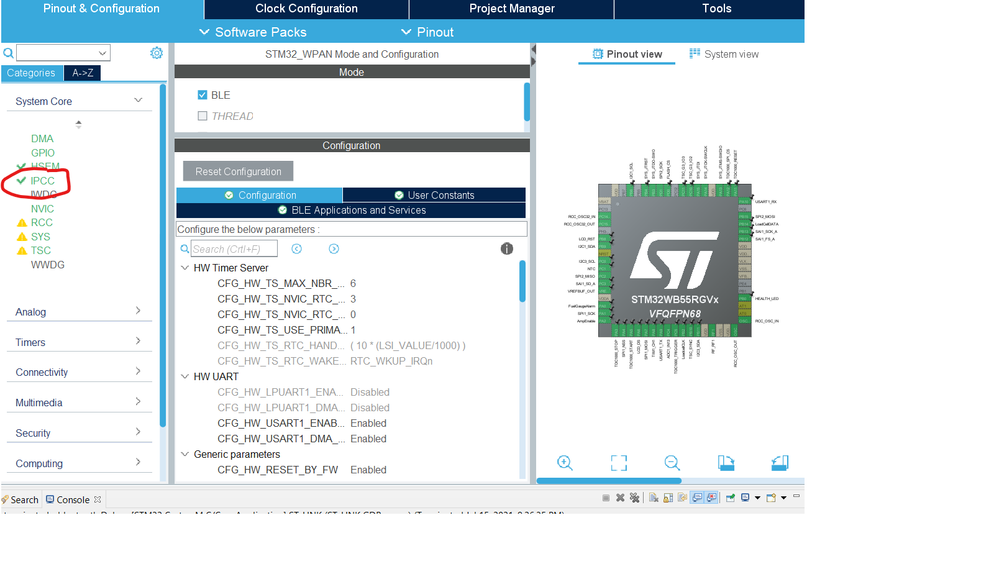Collapse the Generic parameters group
The height and width of the screenshot is (564, 999).
(x=185, y=454)
